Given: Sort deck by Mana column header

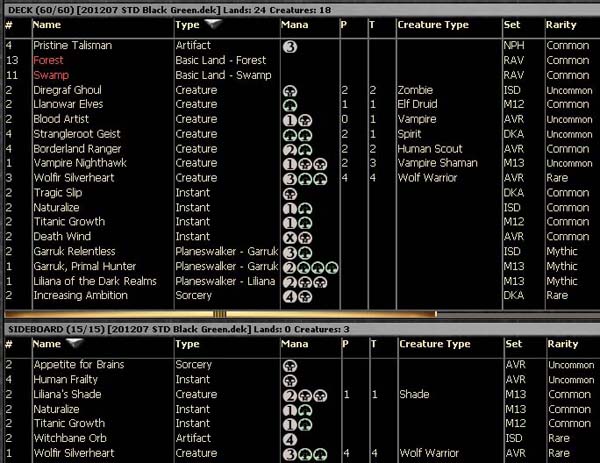Looking at the screenshot, I should pyautogui.click(x=294, y=25).
